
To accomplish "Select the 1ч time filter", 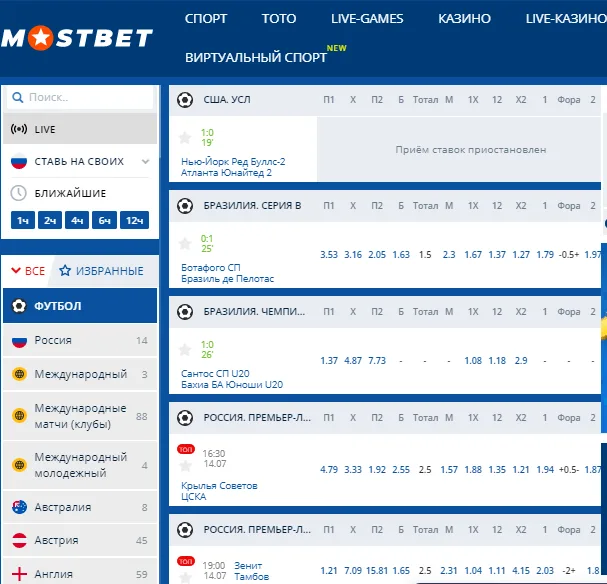I will (x=23, y=221).
